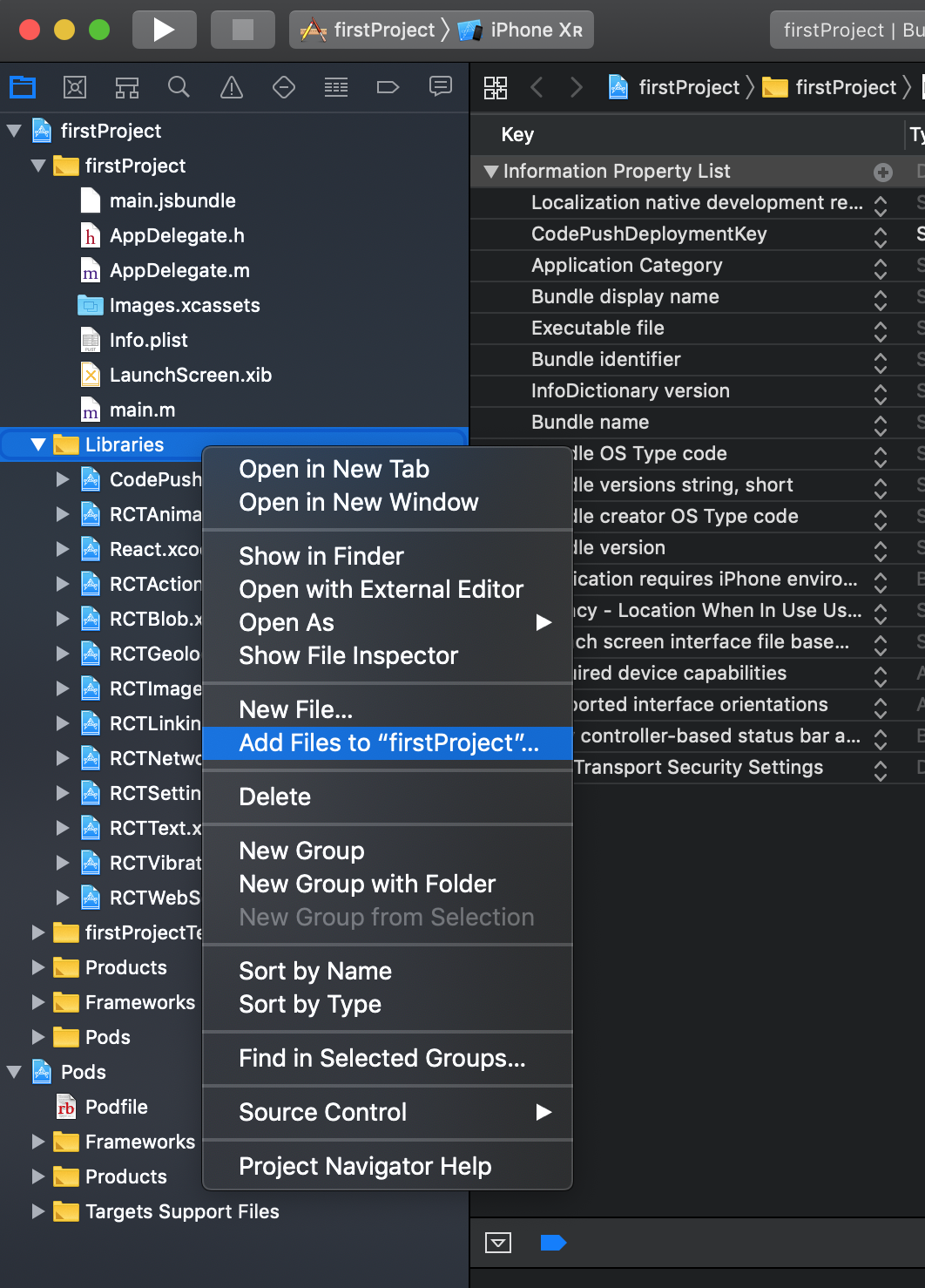Screen dimensions: 925x1288
Task: Click firstProject project in jump bar
Action: point(674,87)
